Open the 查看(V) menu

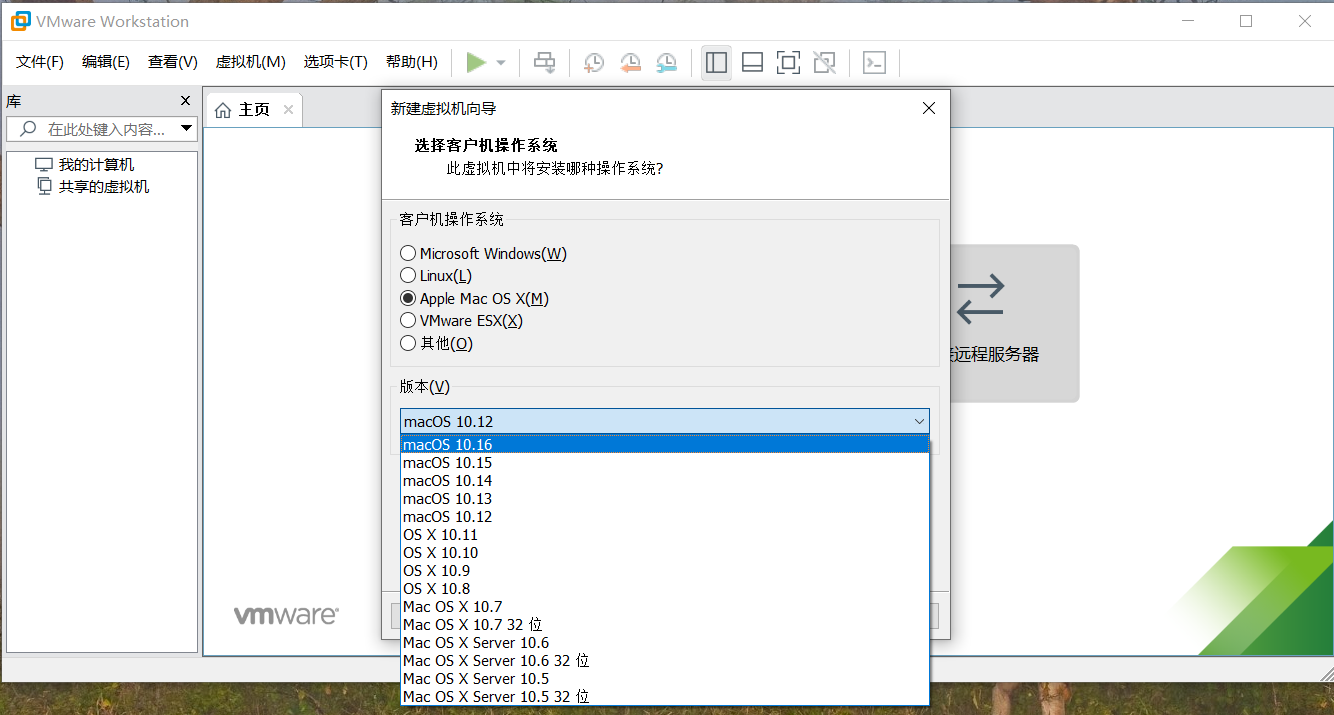pyautogui.click(x=173, y=62)
